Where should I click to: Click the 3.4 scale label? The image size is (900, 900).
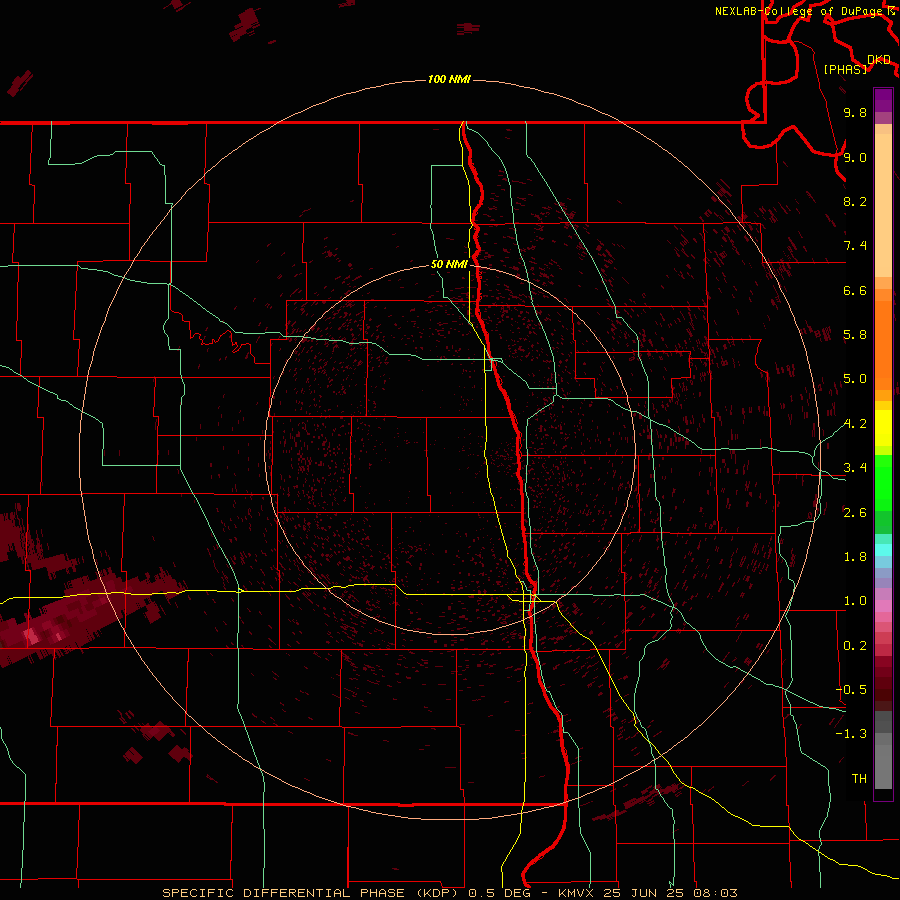pyautogui.click(x=855, y=468)
